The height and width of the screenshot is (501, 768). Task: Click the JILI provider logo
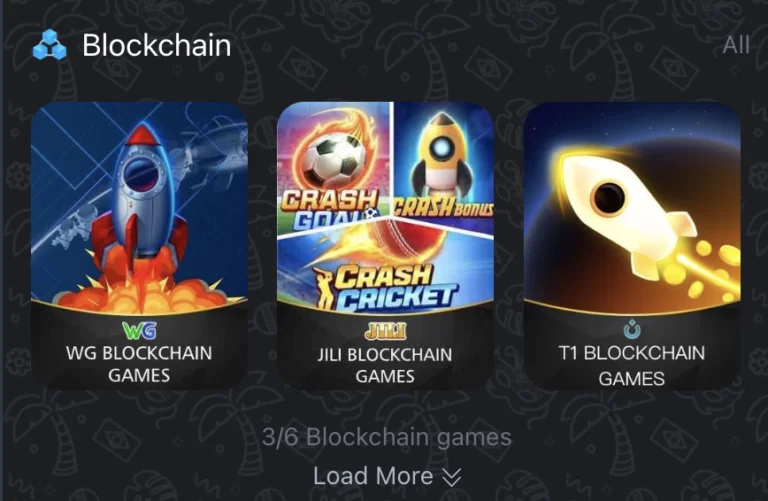[385, 331]
